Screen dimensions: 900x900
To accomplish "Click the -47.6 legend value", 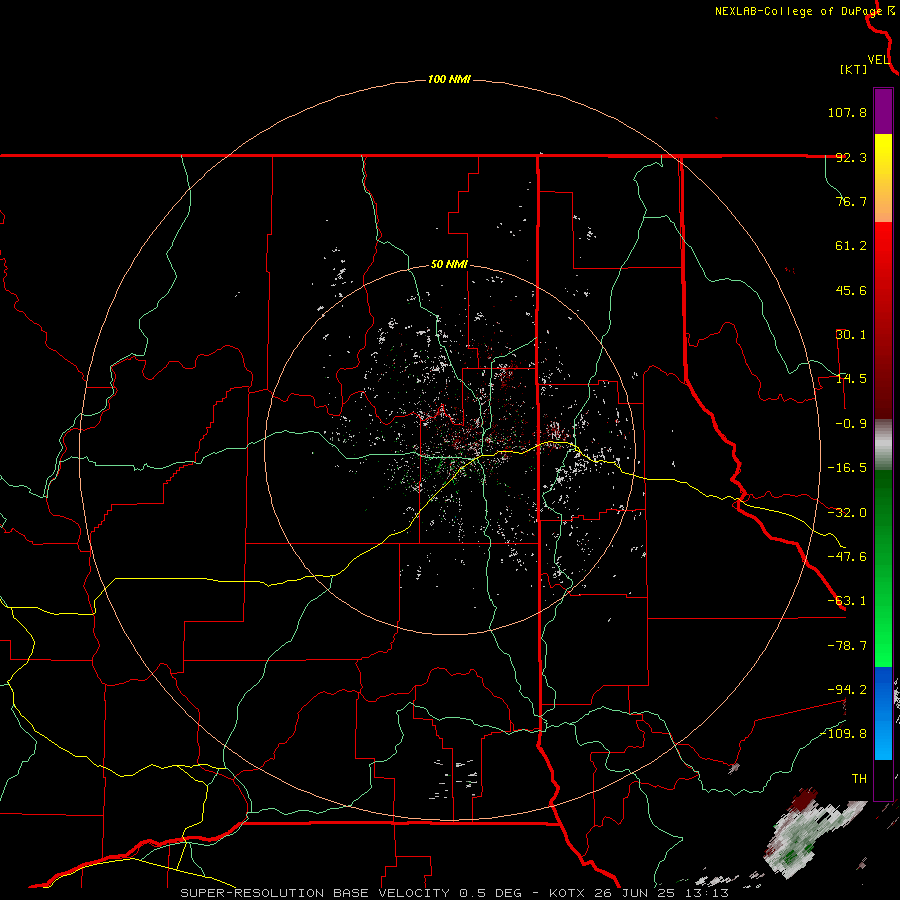I will pos(847,557).
